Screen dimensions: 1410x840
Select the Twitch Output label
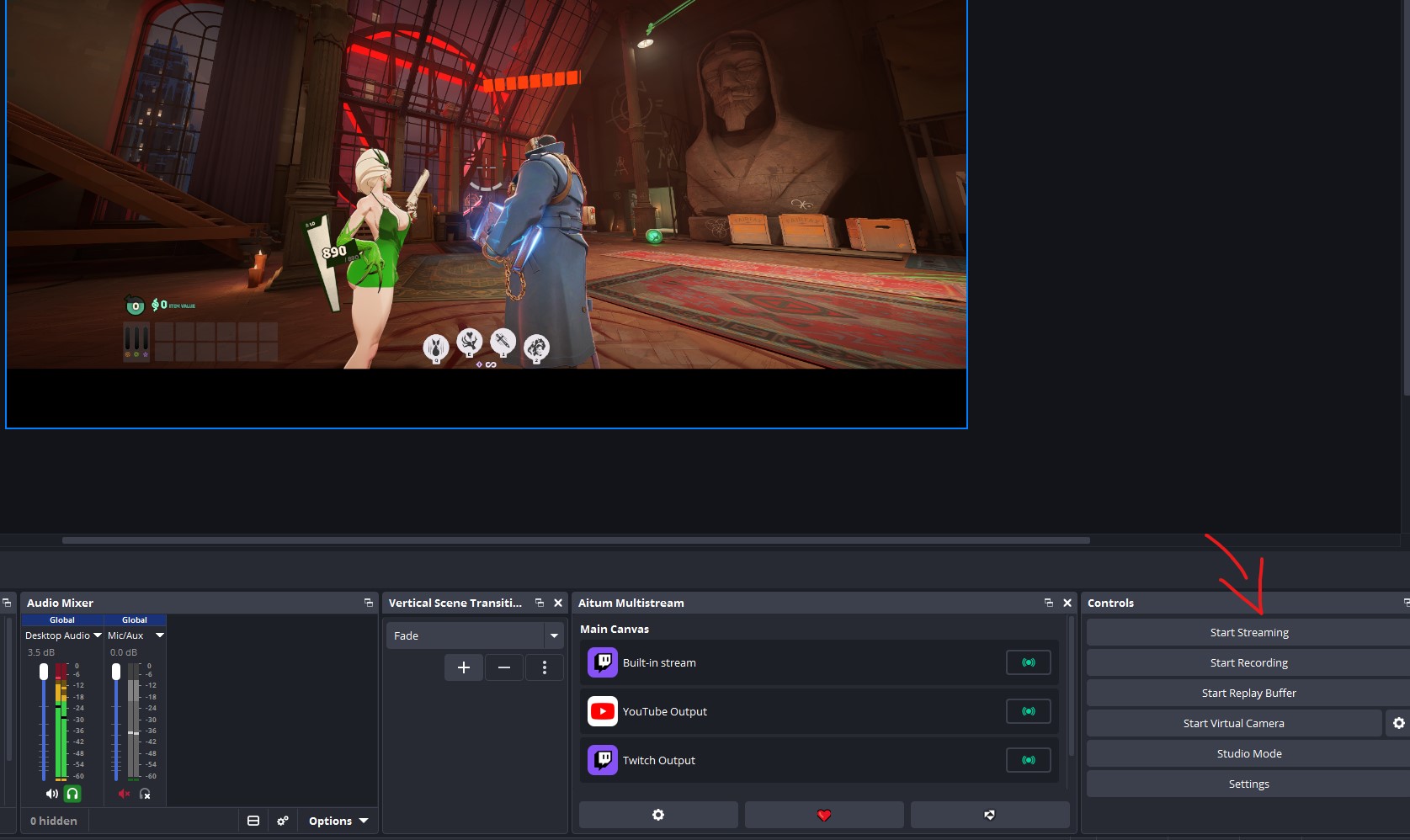pyautogui.click(x=659, y=760)
